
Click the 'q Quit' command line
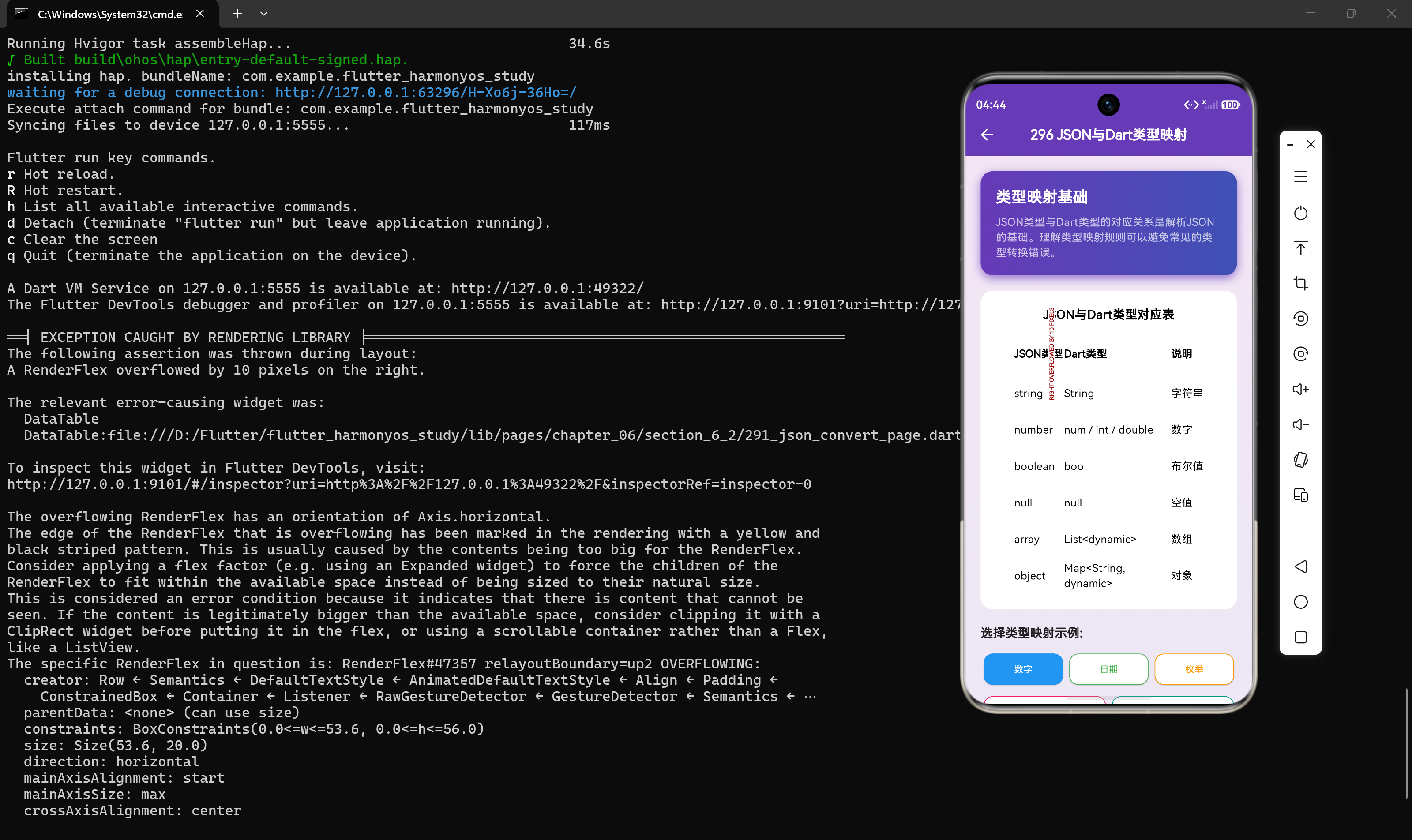point(212,255)
